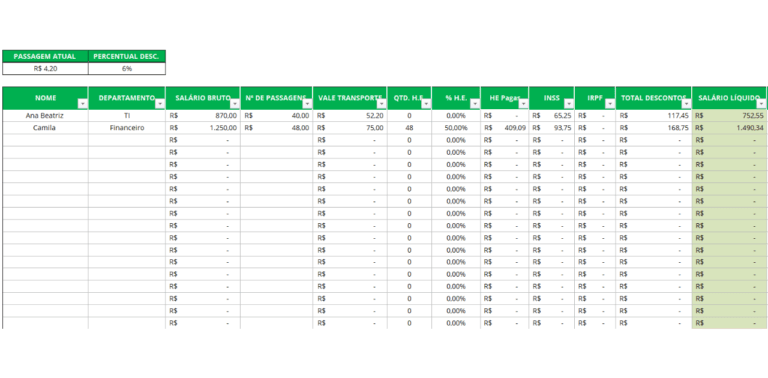Open the DEPARTAMENTO column filter dropdown
The height and width of the screenshot is (378, 768).
coord(160,104)
